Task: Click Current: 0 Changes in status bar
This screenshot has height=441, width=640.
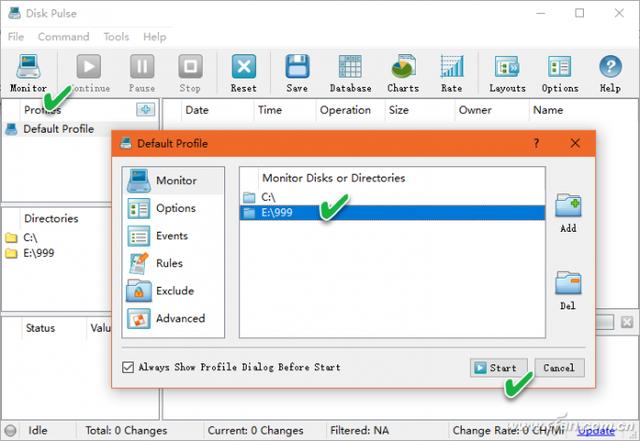Action: [x=256, y=430]
